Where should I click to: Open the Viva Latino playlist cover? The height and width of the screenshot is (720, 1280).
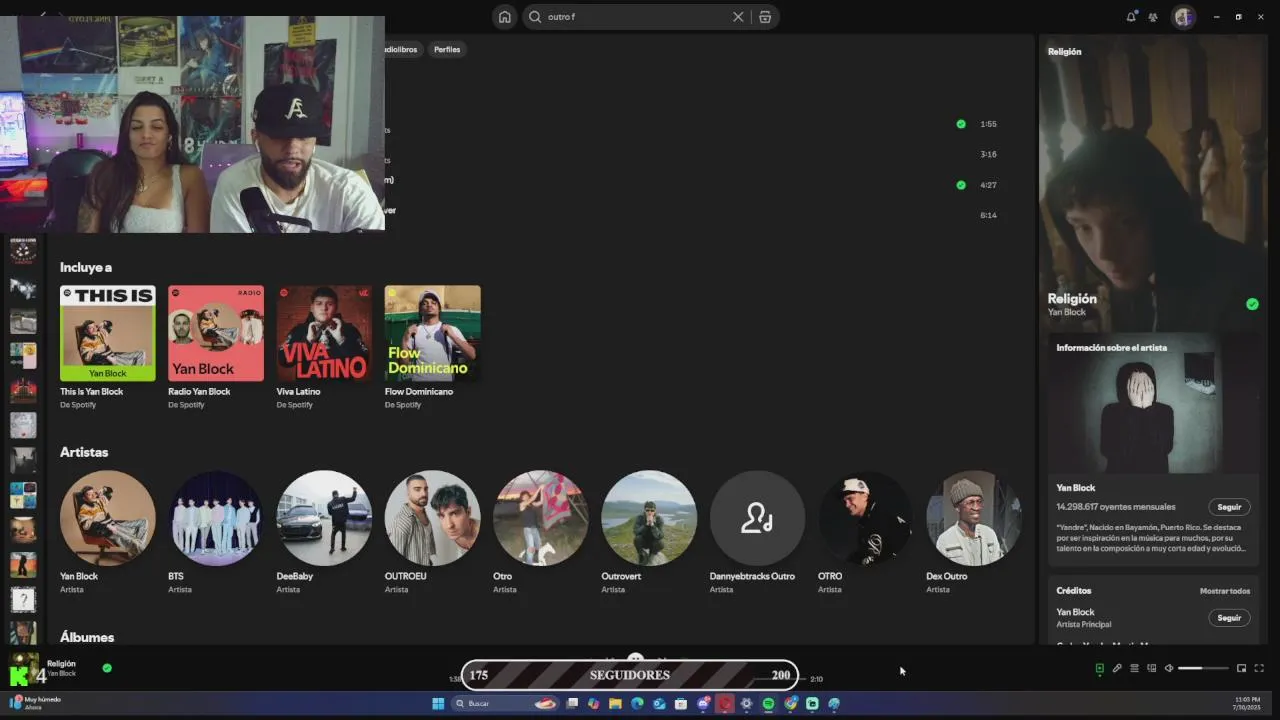tap(324, 333)
